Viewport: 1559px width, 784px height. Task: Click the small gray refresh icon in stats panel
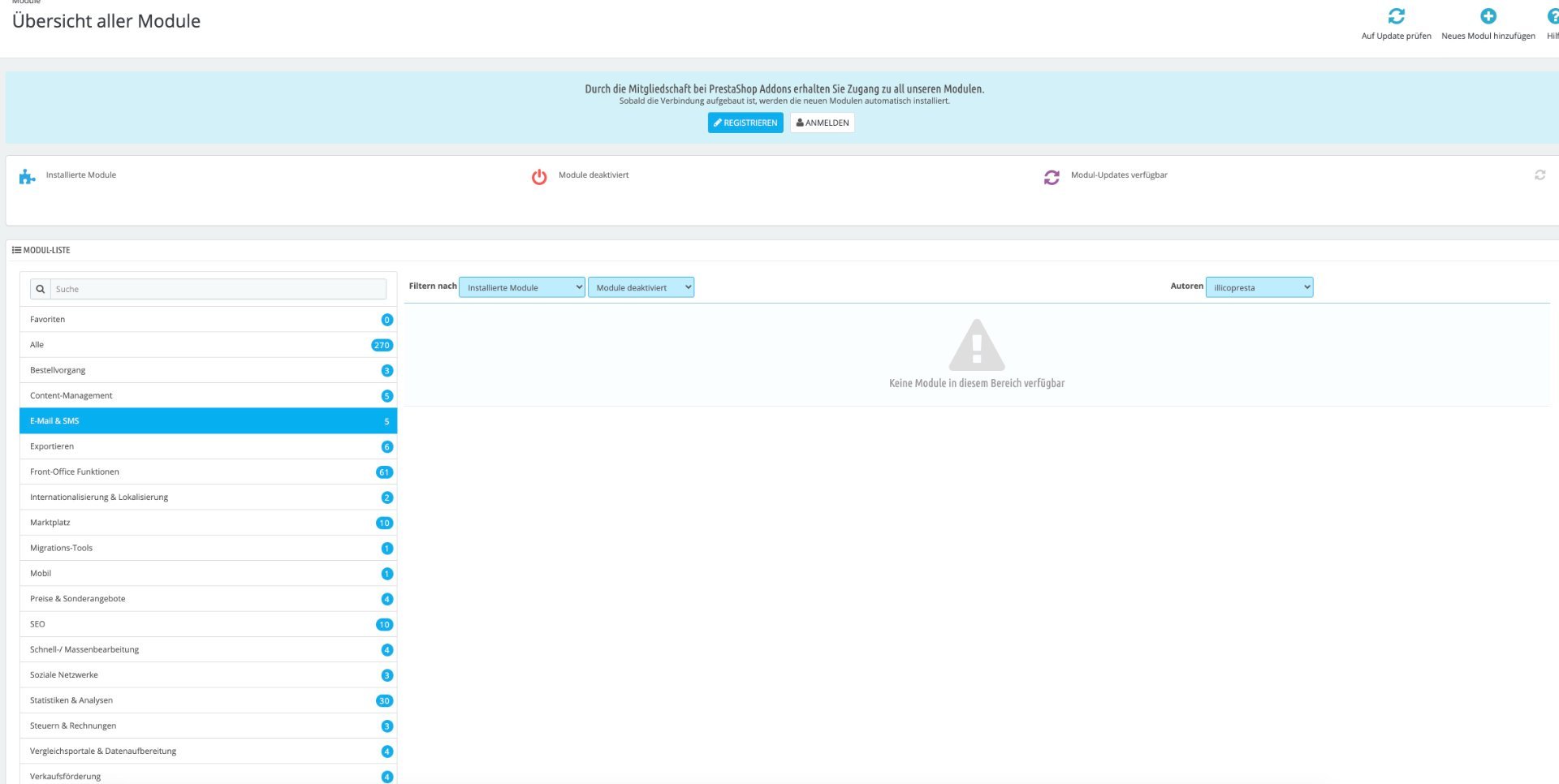[x=1540, y=174]
